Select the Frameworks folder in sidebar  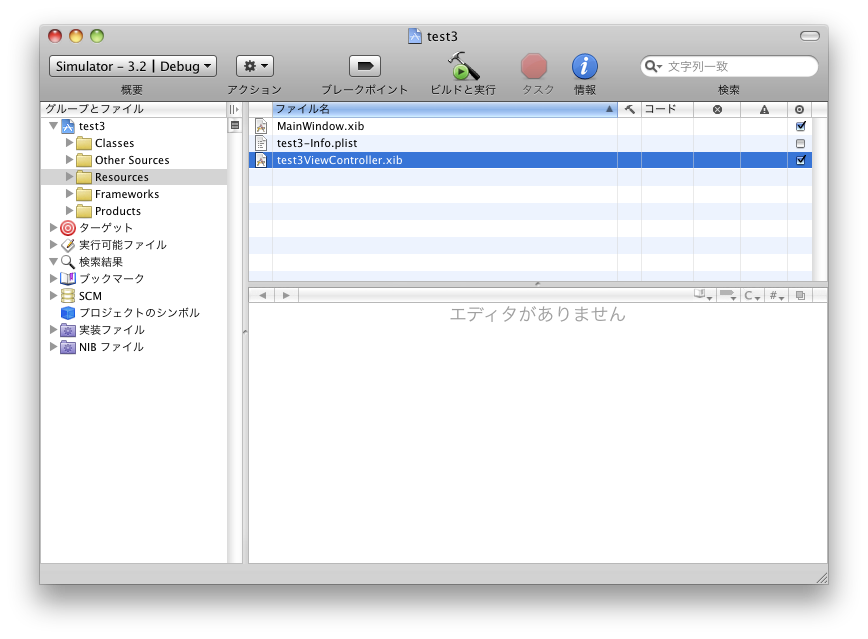coord(126,194)
